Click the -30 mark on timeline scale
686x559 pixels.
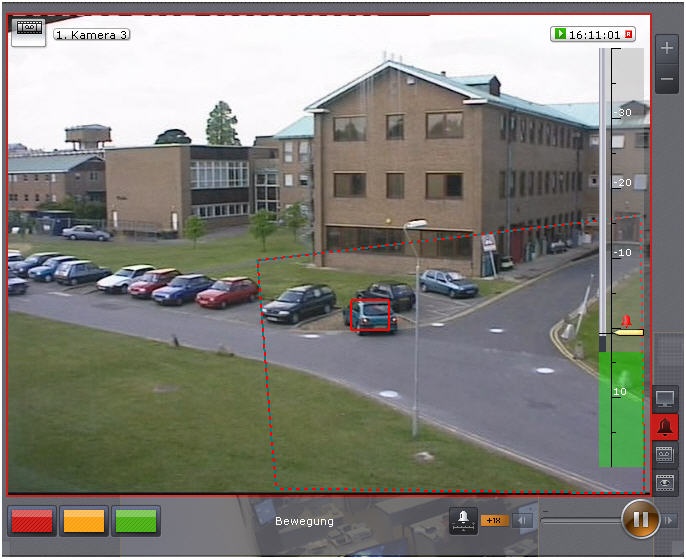pos(623,112)
